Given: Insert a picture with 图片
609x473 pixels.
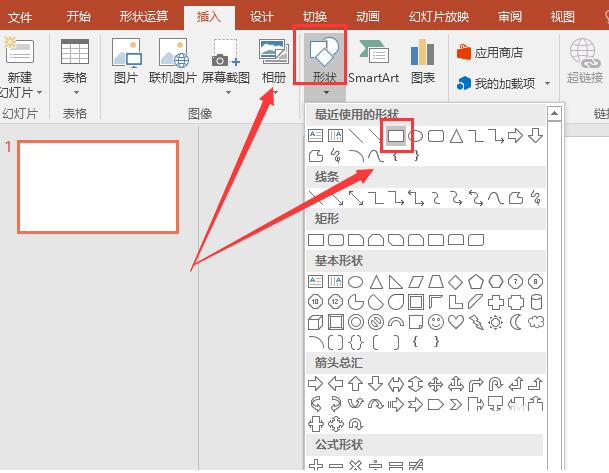Looking at the screenshot, I should [126, 61].
